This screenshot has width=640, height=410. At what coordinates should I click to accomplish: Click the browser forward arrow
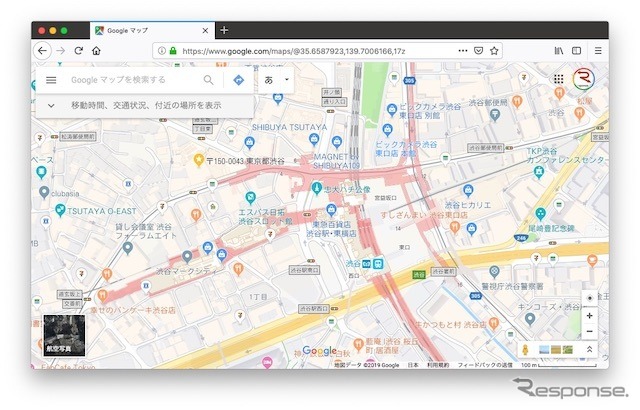(60, 51)
